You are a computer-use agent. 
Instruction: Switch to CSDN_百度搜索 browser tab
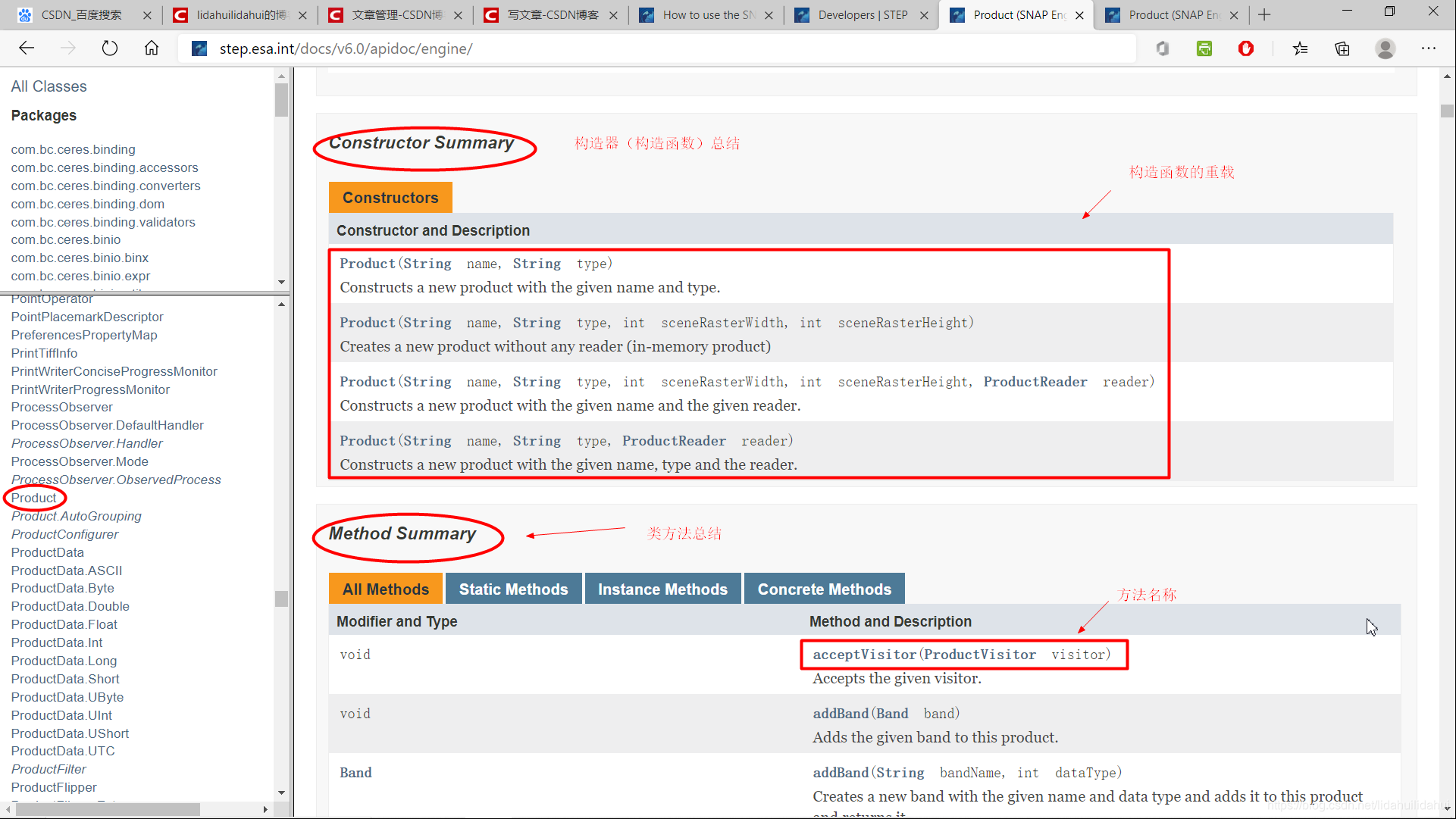[x=82, y=14]
